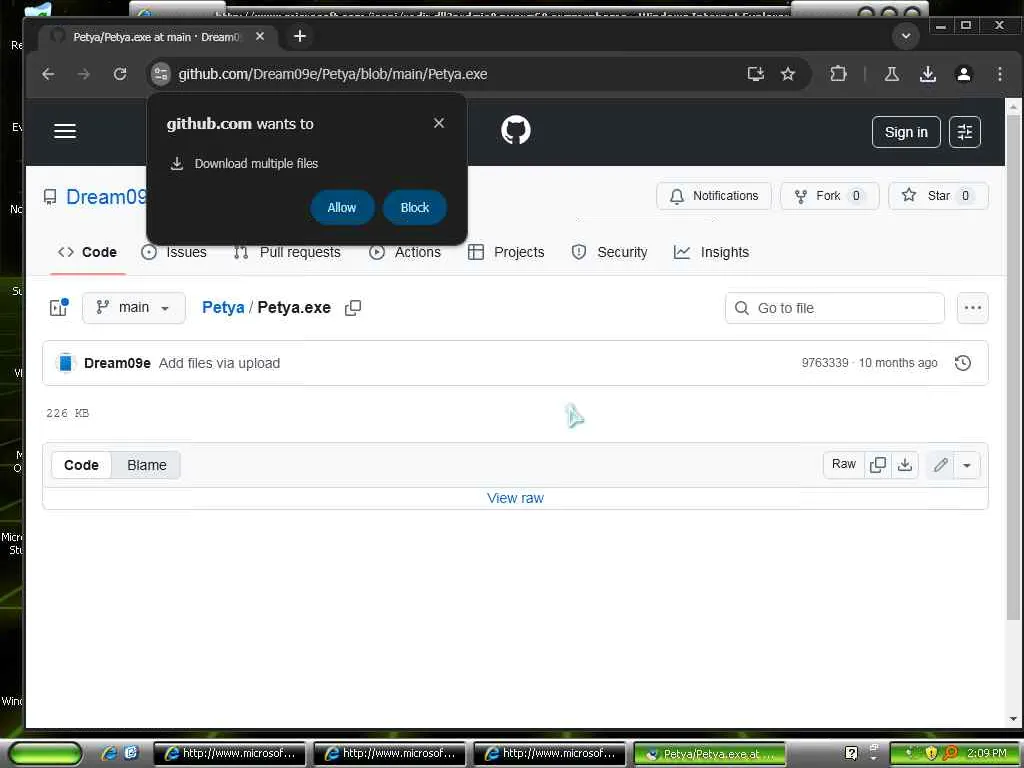Open the Chrome three-dot menu

1000,74
